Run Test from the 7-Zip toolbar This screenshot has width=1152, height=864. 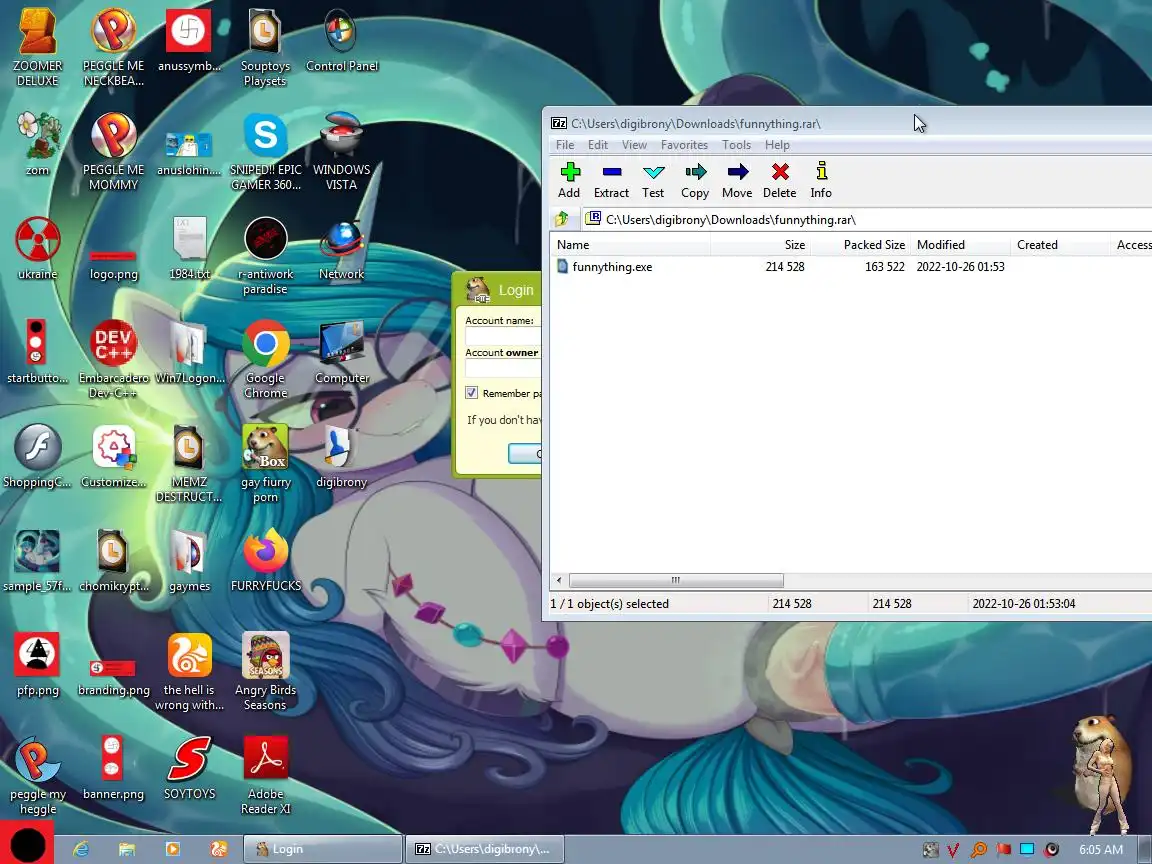(x=653, y=180)
